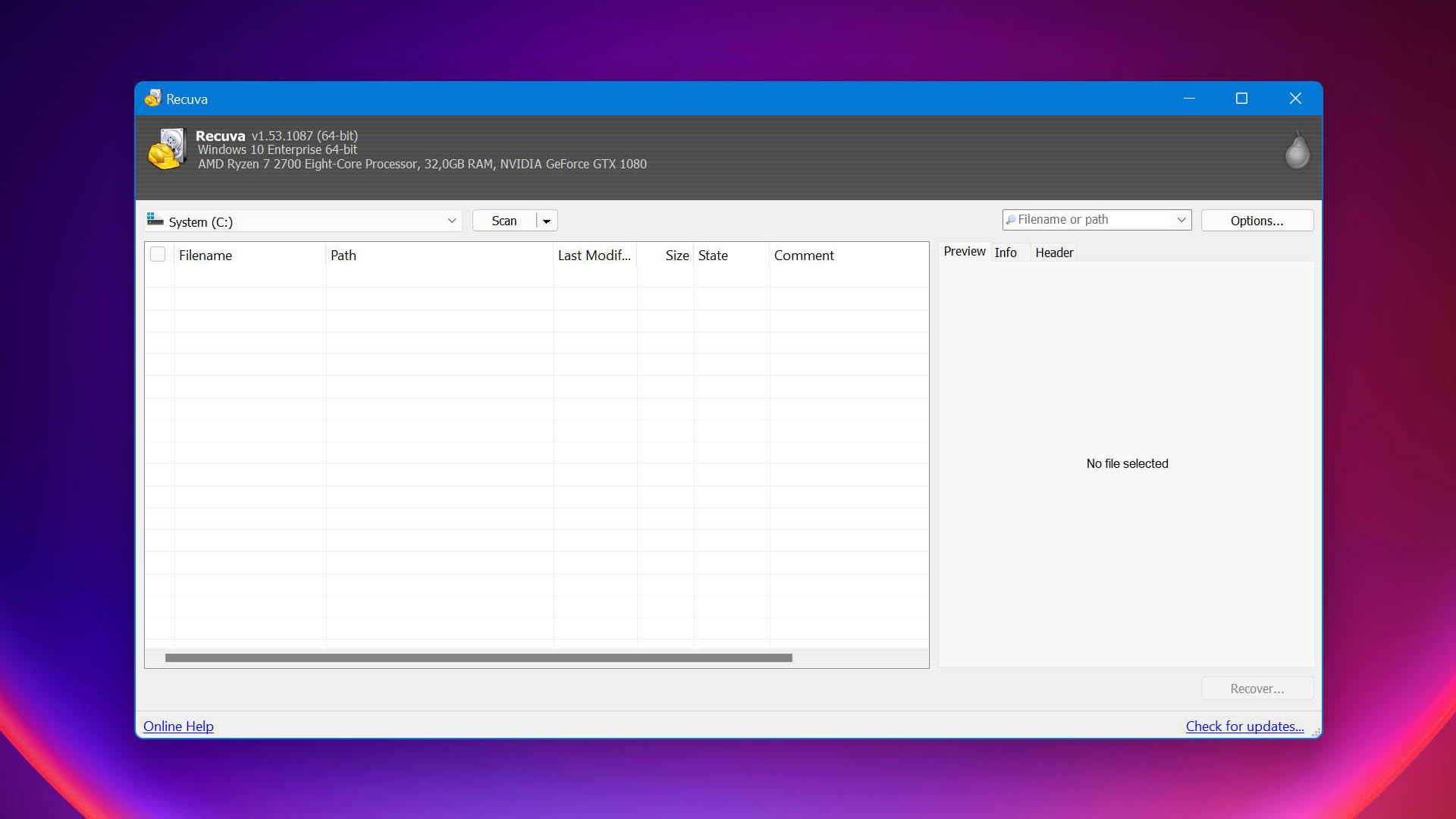Minimize the Recuva window
The width and height of the screenshot is (1456, 819).
[1189, 99]
